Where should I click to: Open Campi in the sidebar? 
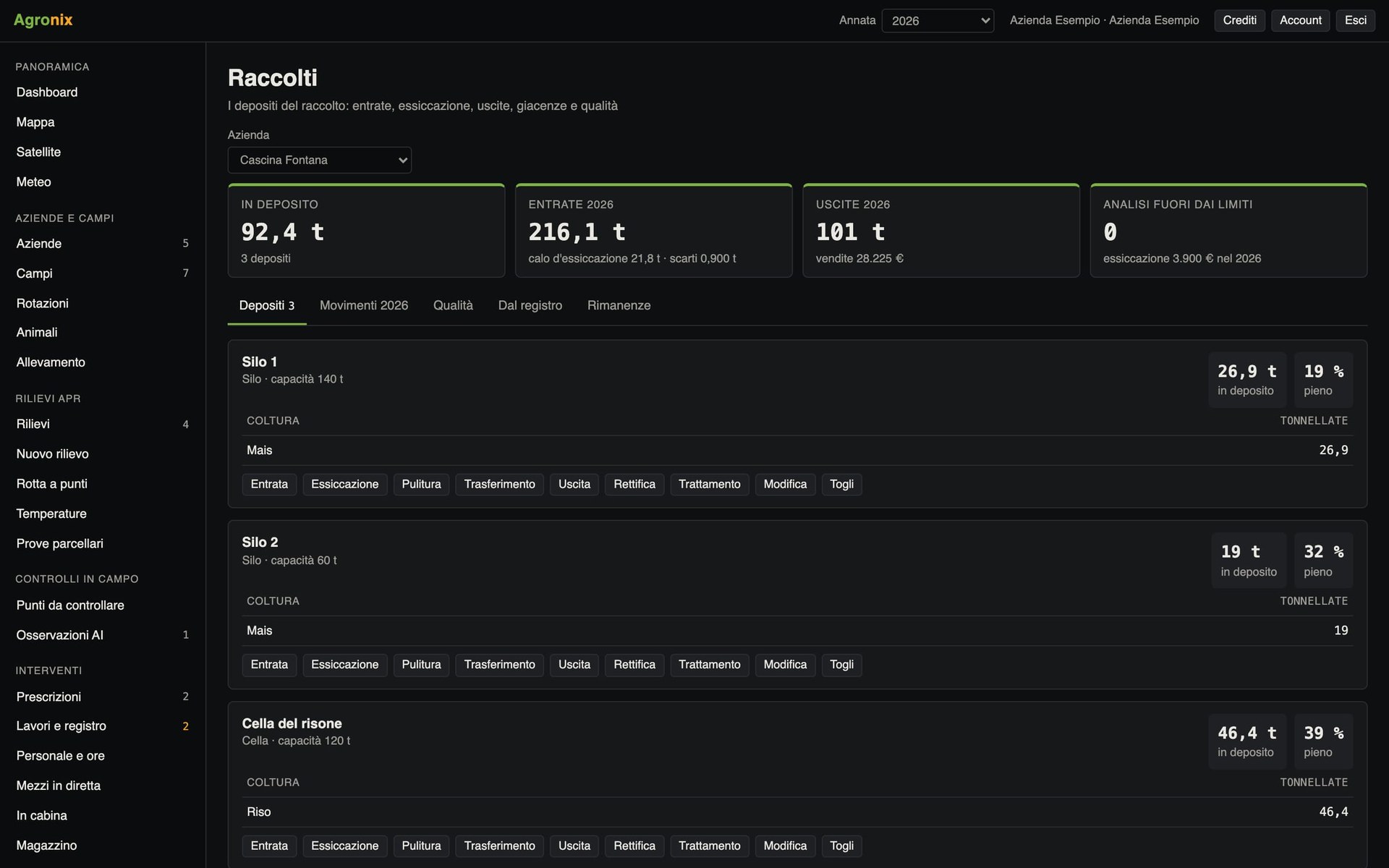[x=103, y=273]
